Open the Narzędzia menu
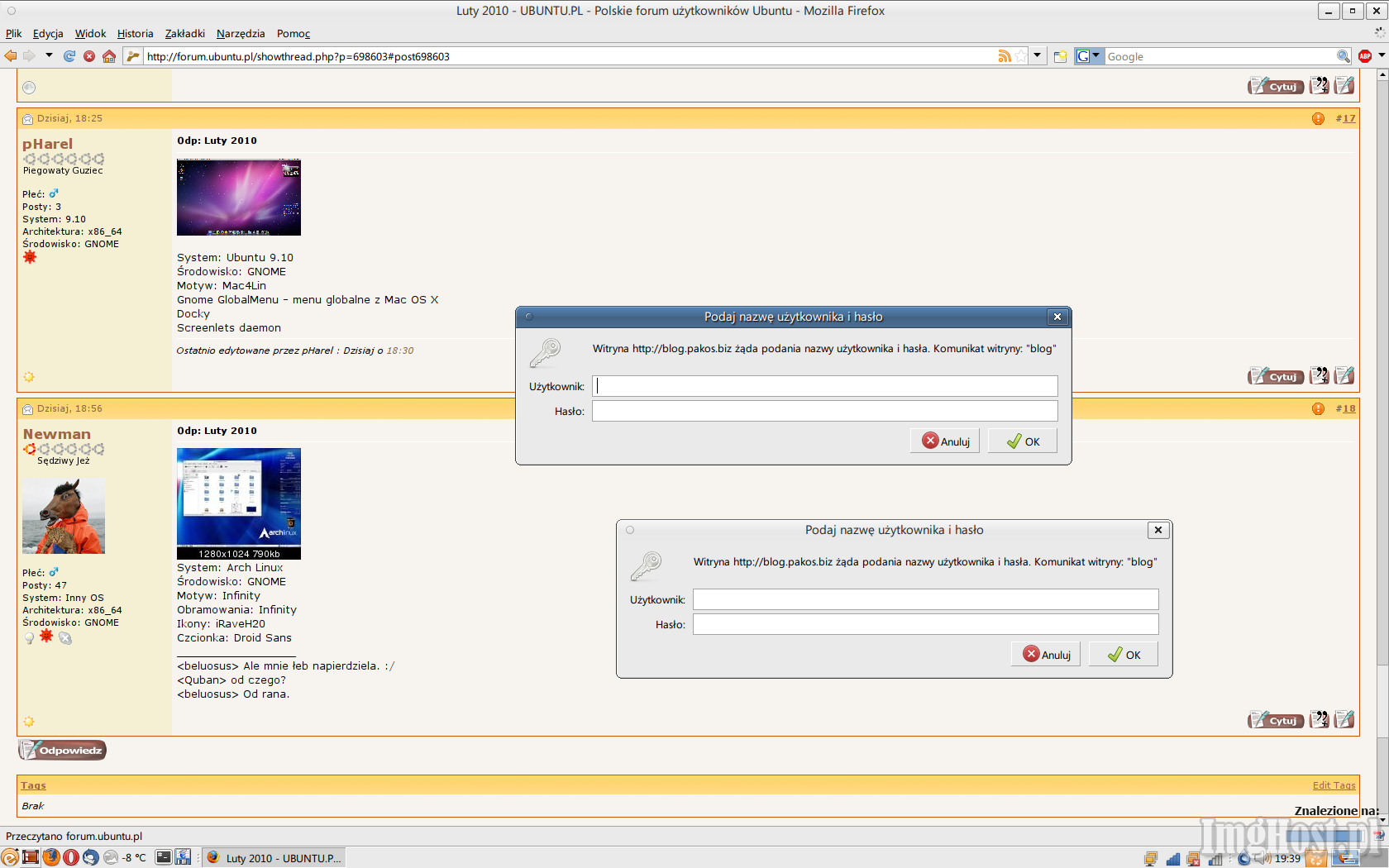Image resolution: width=1389 pixels, height=868 pixels. click(x=241, y=33)
